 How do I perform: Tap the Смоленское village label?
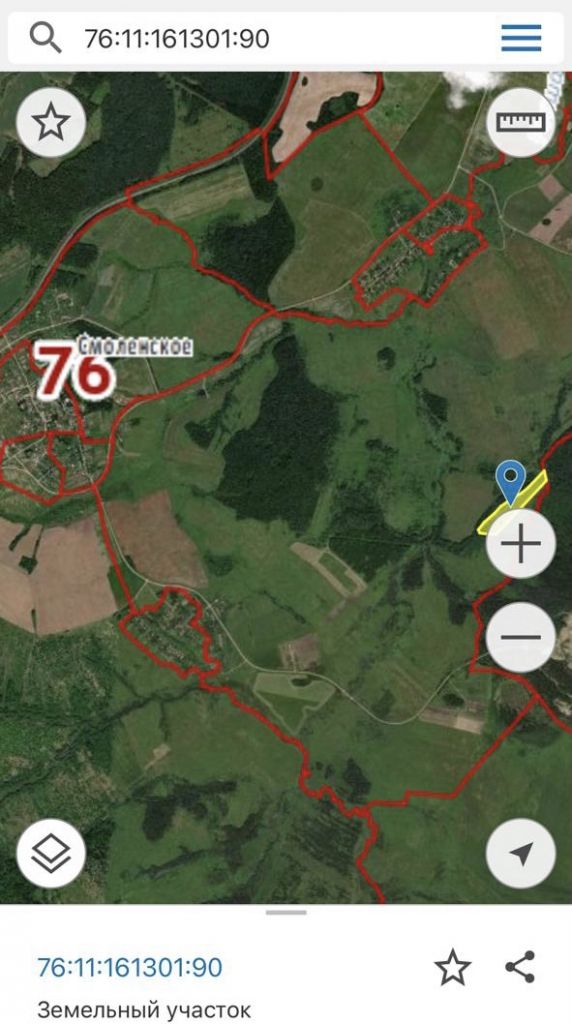click(135, 346)
